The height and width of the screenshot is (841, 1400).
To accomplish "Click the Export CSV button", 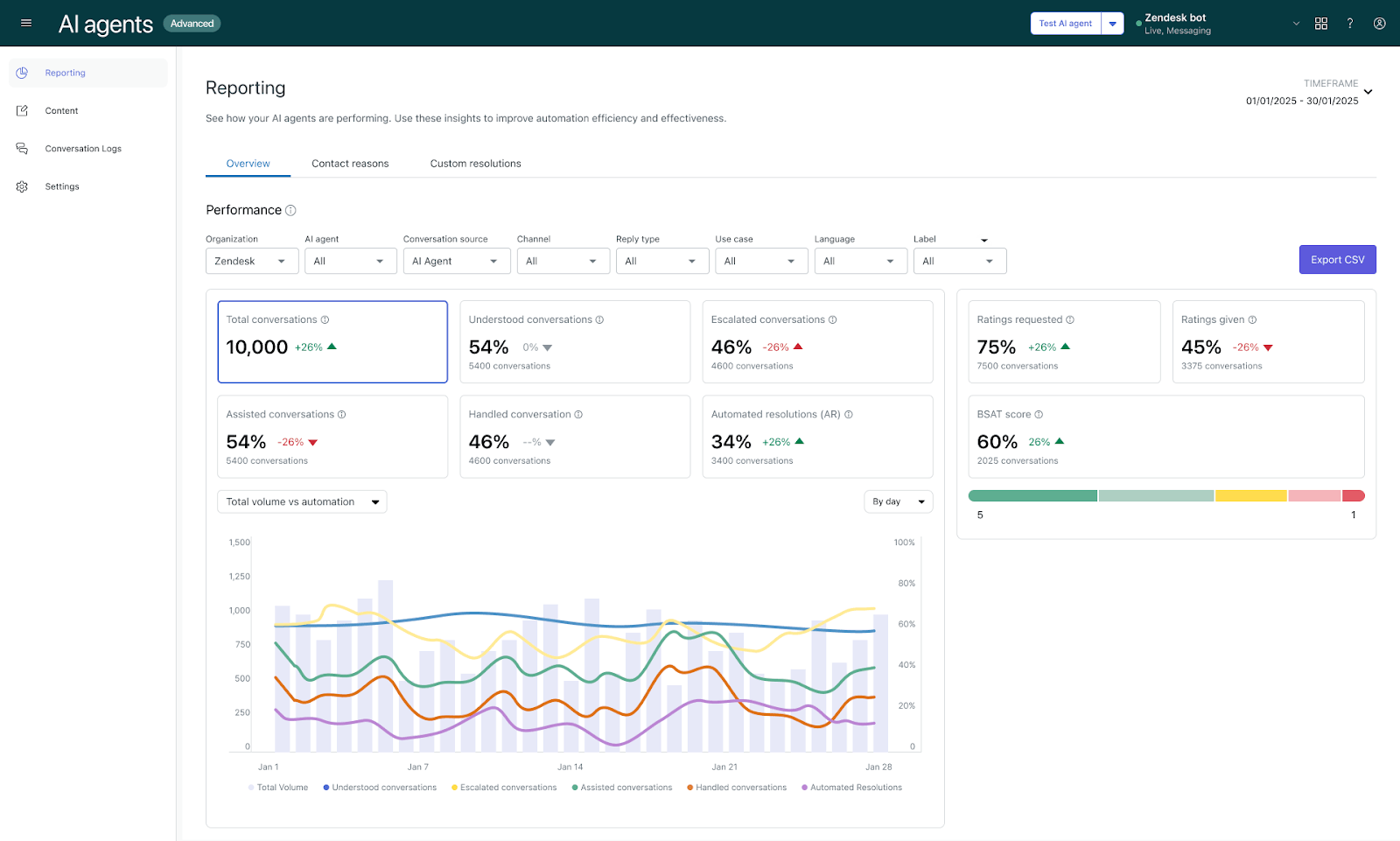I will tap(1337, 259).
